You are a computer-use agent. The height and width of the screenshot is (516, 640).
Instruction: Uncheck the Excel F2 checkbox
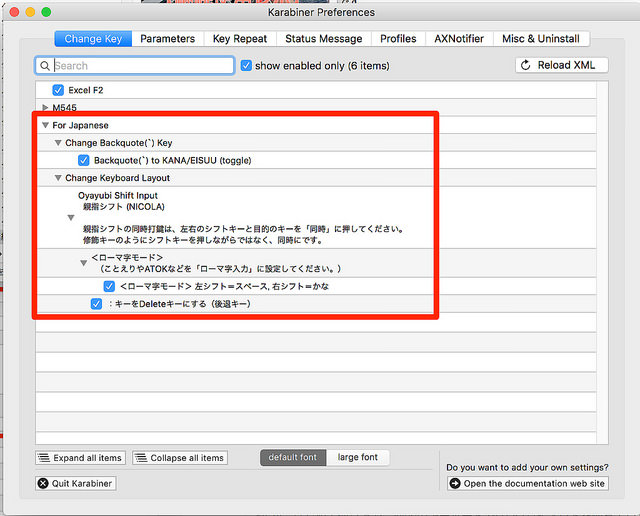coord(58,90)
